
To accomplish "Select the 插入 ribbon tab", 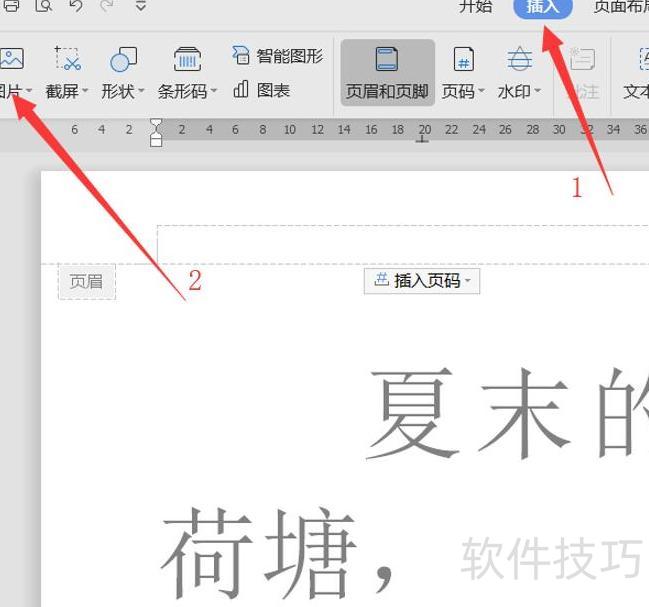I will pyautogui.click(x=543, y=7).
